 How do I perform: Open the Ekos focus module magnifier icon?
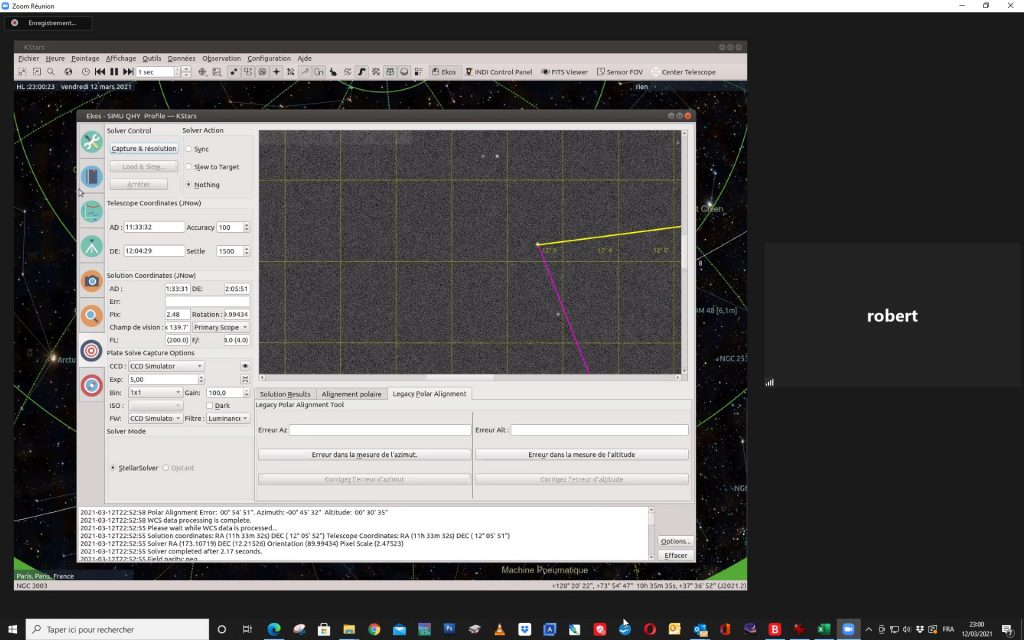(x=91, y=316)
